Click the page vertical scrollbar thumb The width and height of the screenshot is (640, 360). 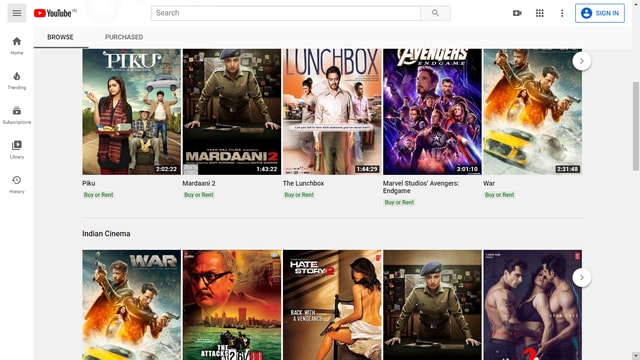(636, 126)
